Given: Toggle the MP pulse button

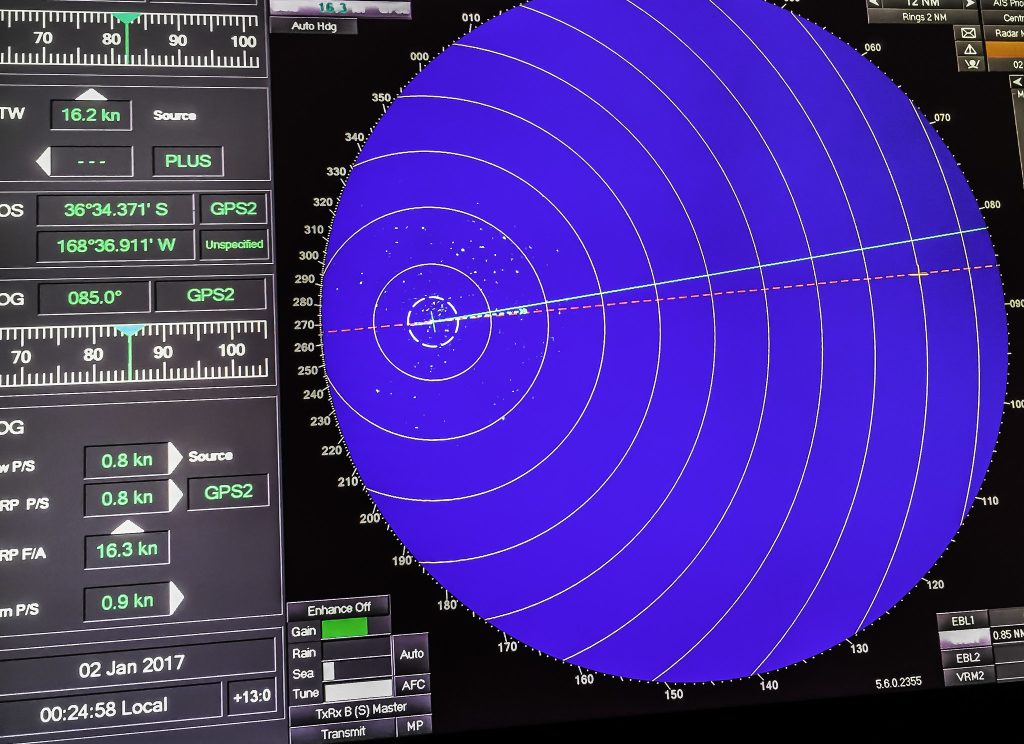Looking at the screenshot, I should coord(415,726).
